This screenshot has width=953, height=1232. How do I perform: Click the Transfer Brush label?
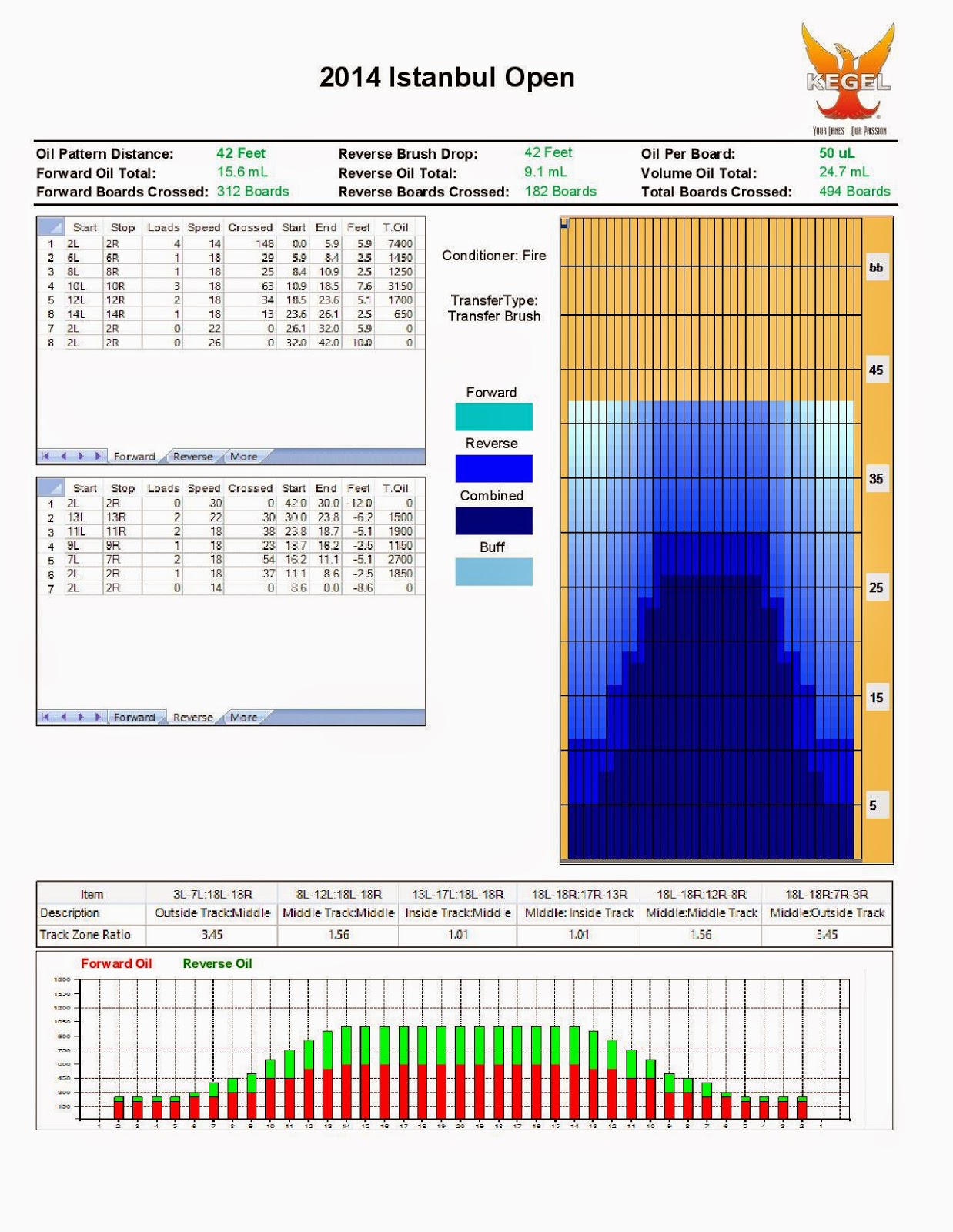point(494,316)
